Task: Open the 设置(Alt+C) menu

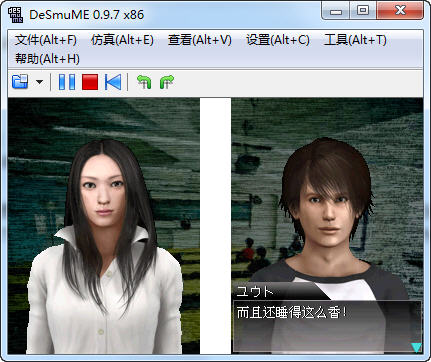Action: click(278, 40)
